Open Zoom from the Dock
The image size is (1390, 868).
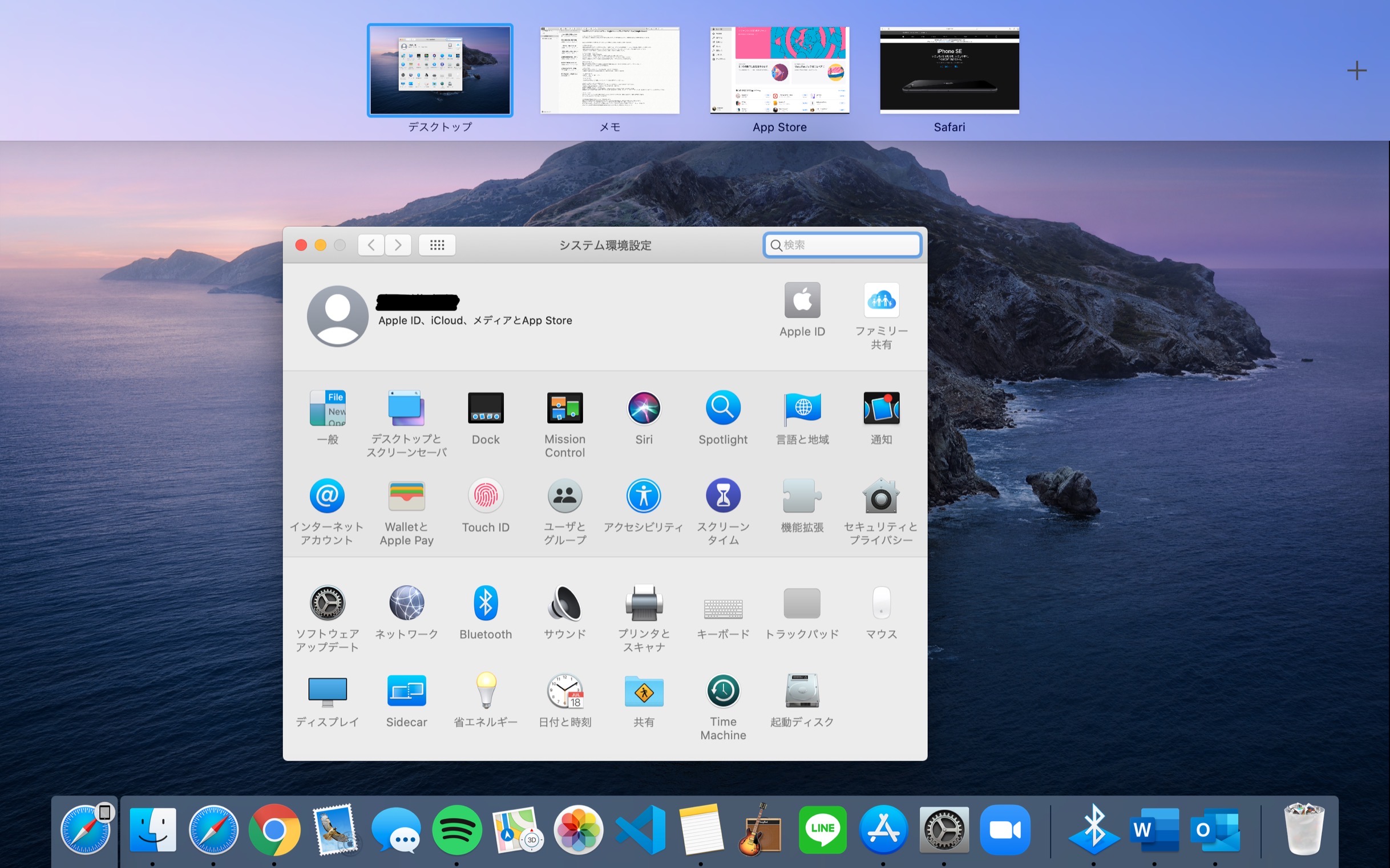[x=1005, y=830]
